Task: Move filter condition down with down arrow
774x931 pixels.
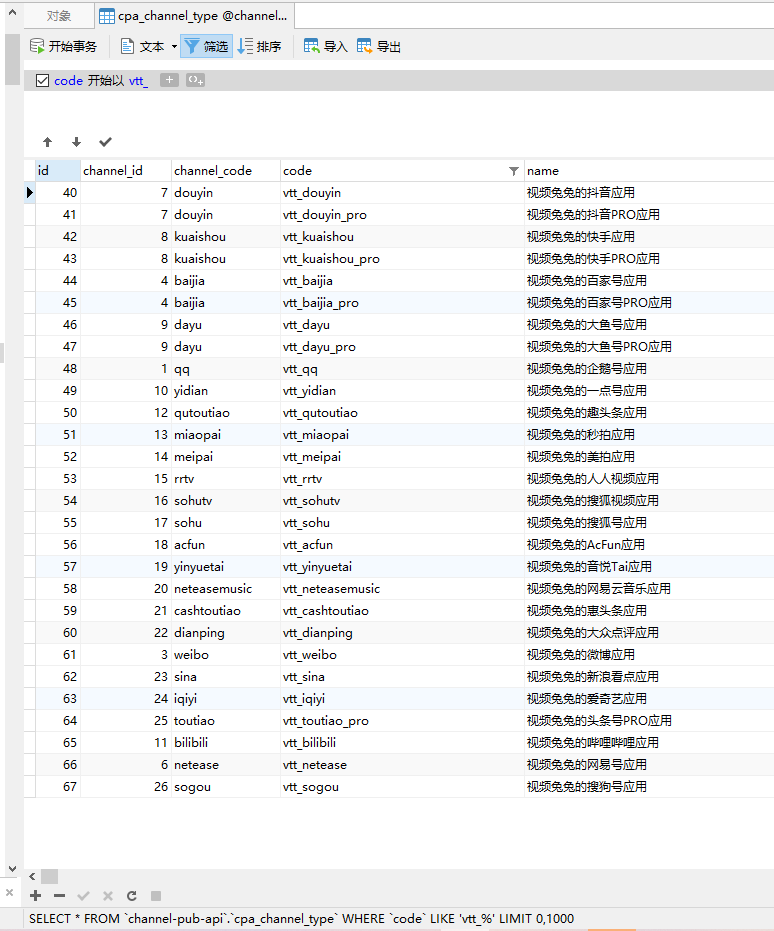Action: tap(76, 142)
